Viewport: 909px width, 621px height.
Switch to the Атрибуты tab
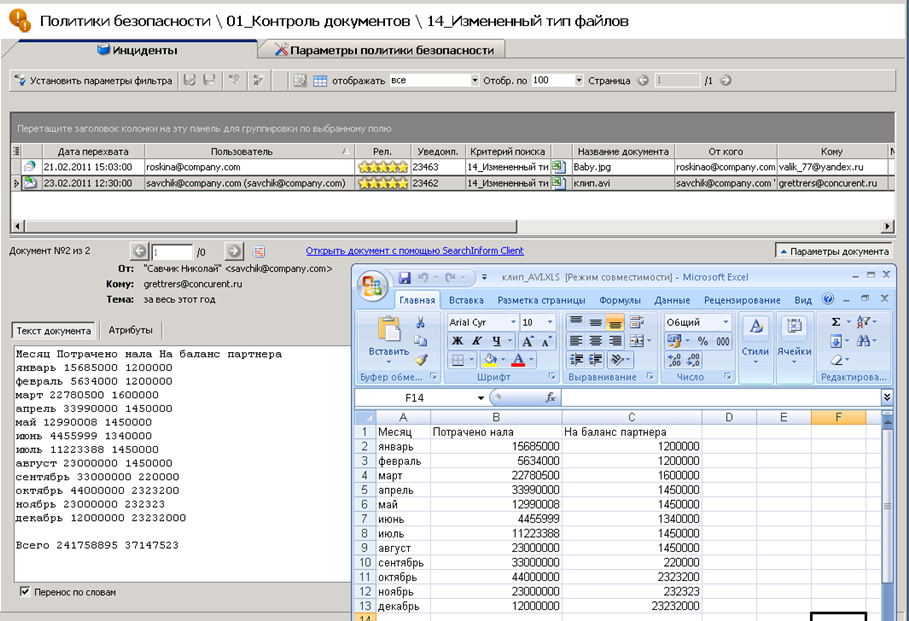pos(130,330)
